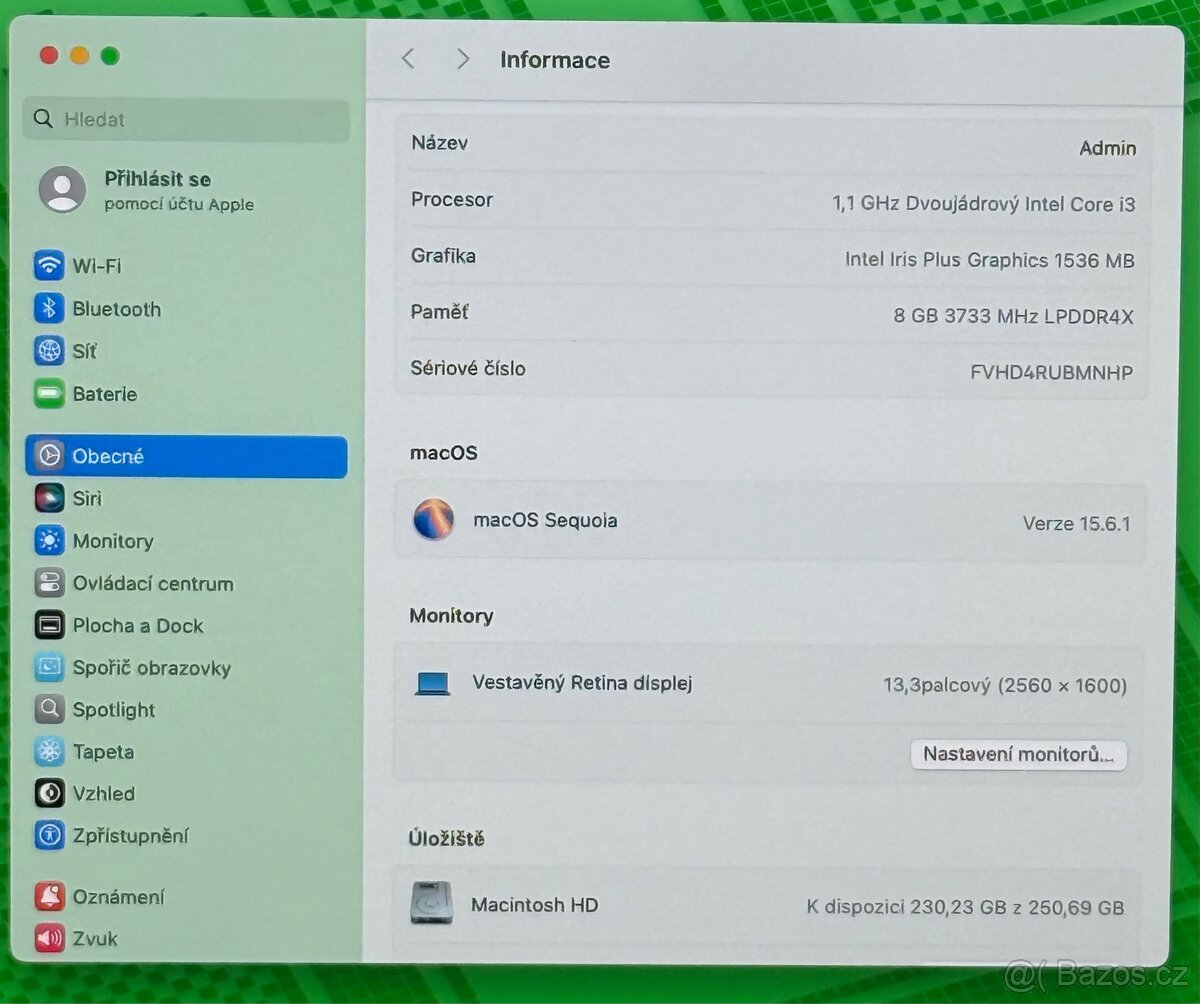Open Vzhled appearance settings
1200x1004 pixels.
[104, 793]
